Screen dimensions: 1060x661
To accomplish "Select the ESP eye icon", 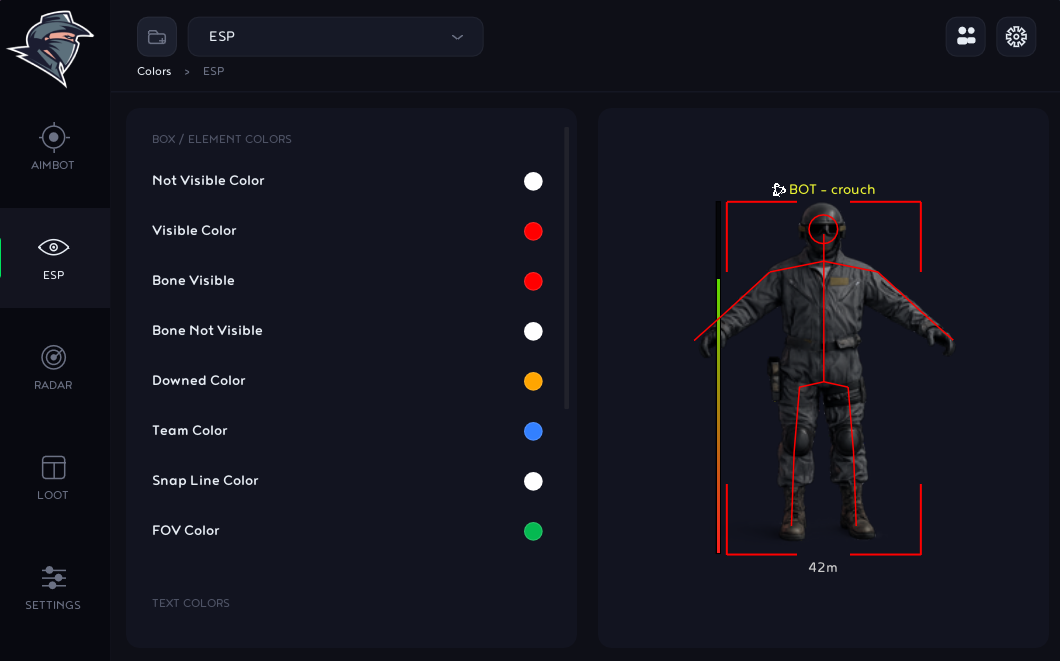I will (x=53, y=247).
